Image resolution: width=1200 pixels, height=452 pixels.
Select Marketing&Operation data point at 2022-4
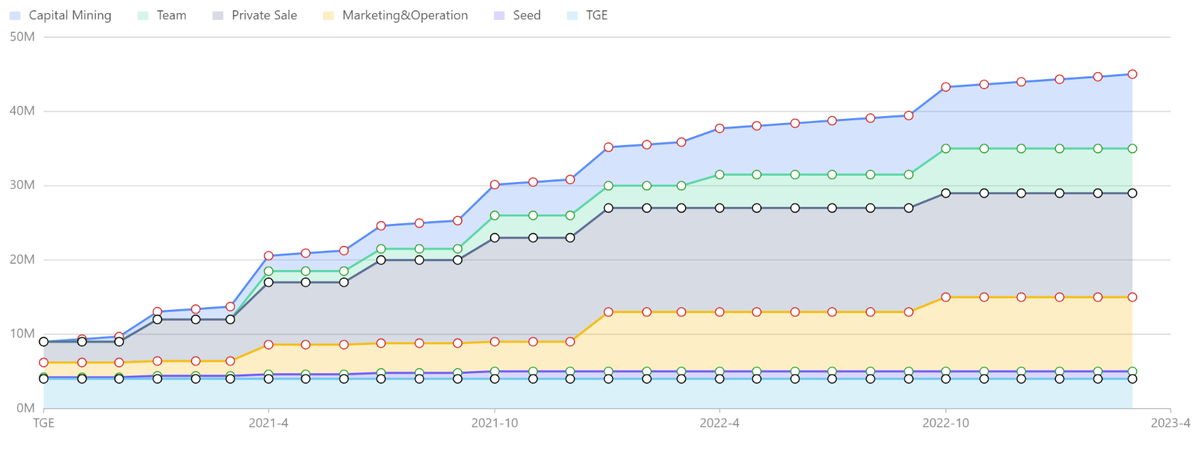pos(720,312)
